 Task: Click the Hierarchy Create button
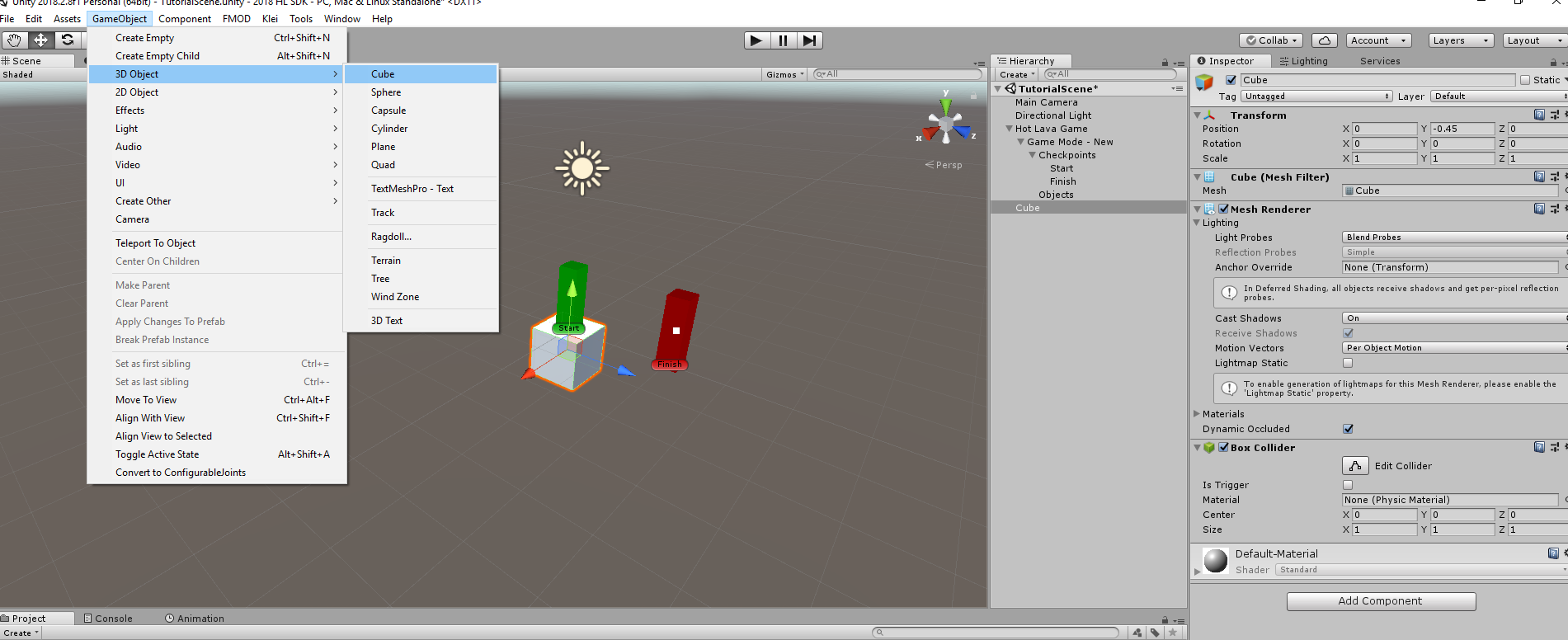click(x=1016, y=74)
